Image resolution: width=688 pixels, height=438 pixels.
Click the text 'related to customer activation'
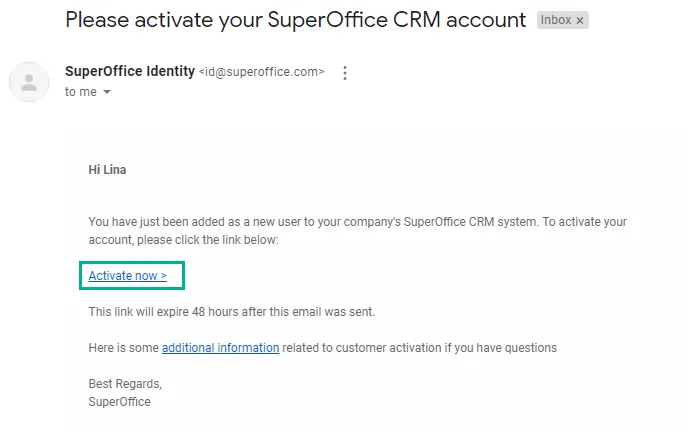click(365, 348)
